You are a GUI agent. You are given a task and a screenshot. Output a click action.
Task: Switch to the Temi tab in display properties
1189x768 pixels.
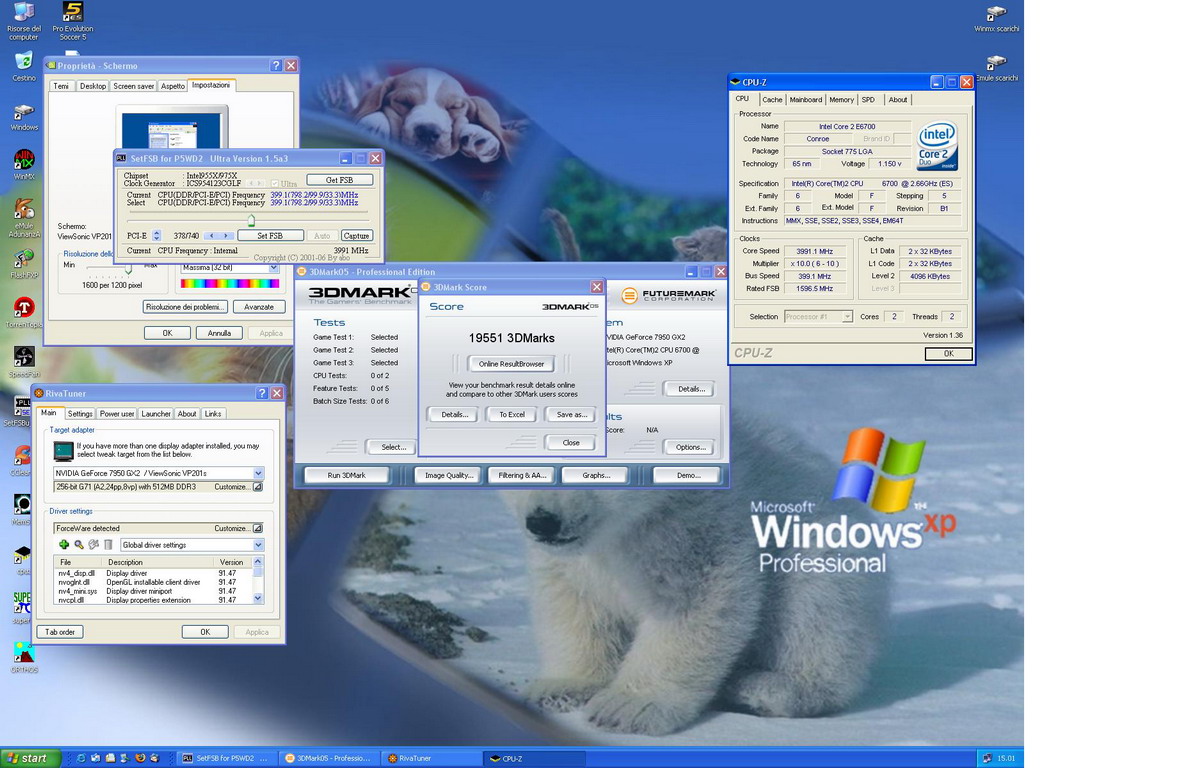[x=61, y=86]
